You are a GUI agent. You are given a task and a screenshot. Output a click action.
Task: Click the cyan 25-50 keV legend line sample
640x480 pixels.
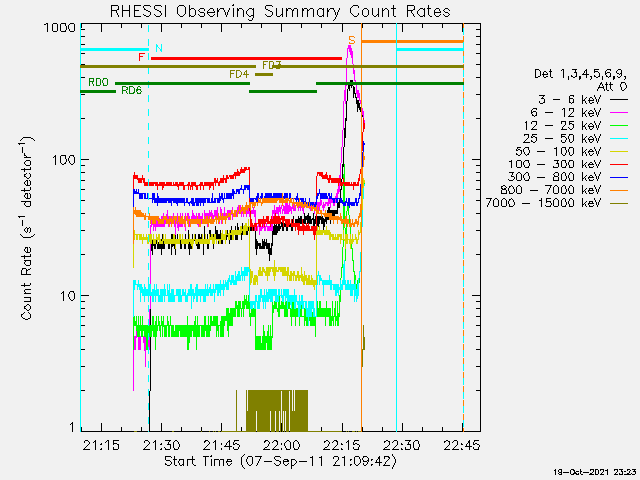pyautogui.click(x=619, y=139)
